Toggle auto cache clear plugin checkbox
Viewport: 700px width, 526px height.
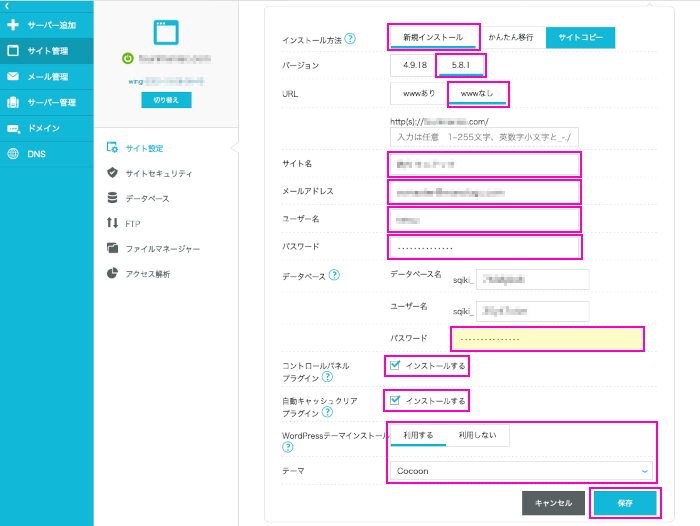[x=395, y=401]
